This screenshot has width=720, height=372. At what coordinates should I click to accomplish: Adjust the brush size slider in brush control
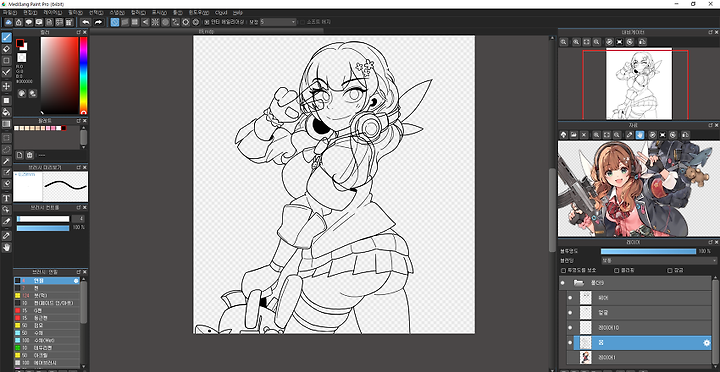(x=43, y=219)
